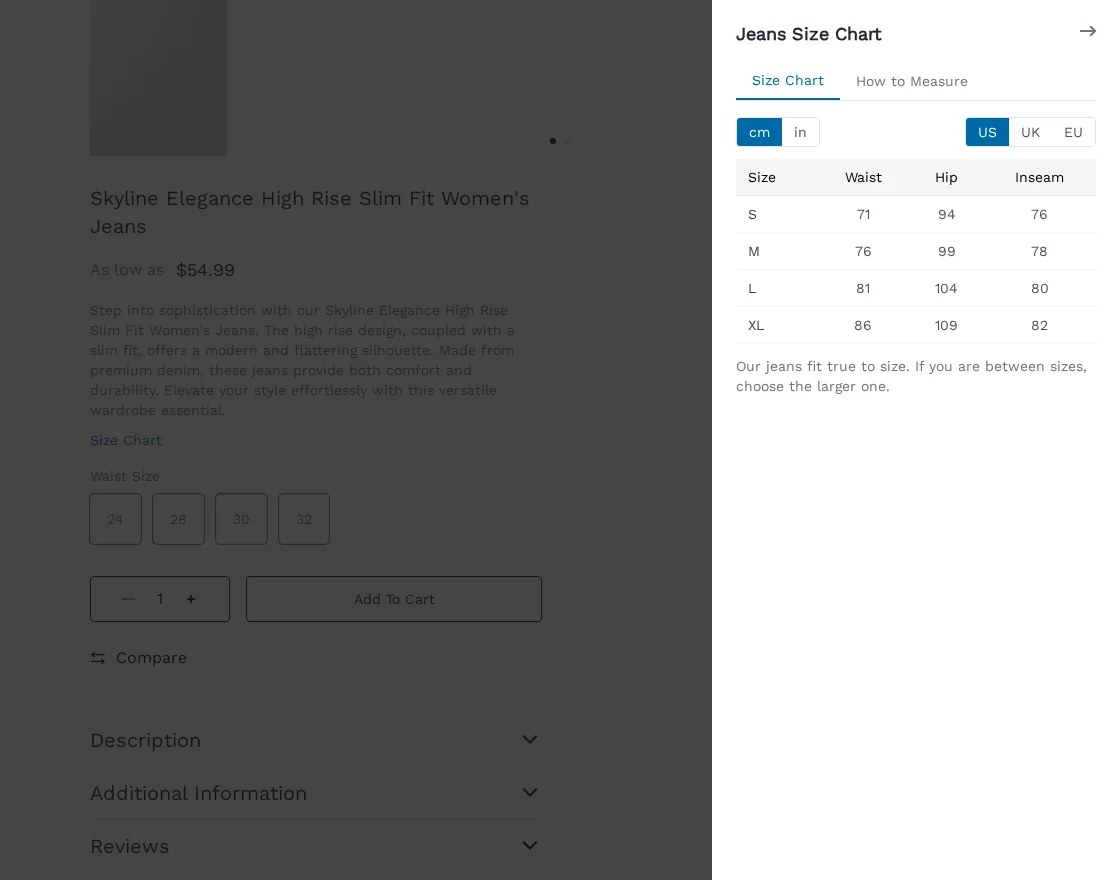
Task: Click inseam value 80 for size L
Action: [x=1039, y=289]
